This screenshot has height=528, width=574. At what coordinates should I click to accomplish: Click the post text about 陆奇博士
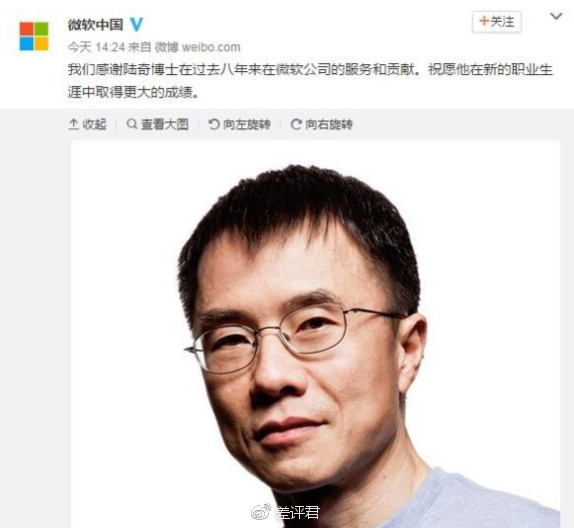coord(310,81)
